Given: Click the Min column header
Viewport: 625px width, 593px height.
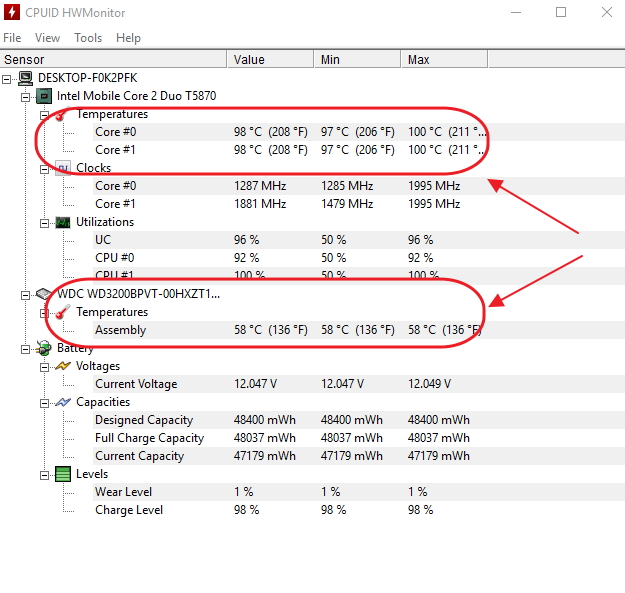Looking at the screenshot, I should click(x=358, y=59).
